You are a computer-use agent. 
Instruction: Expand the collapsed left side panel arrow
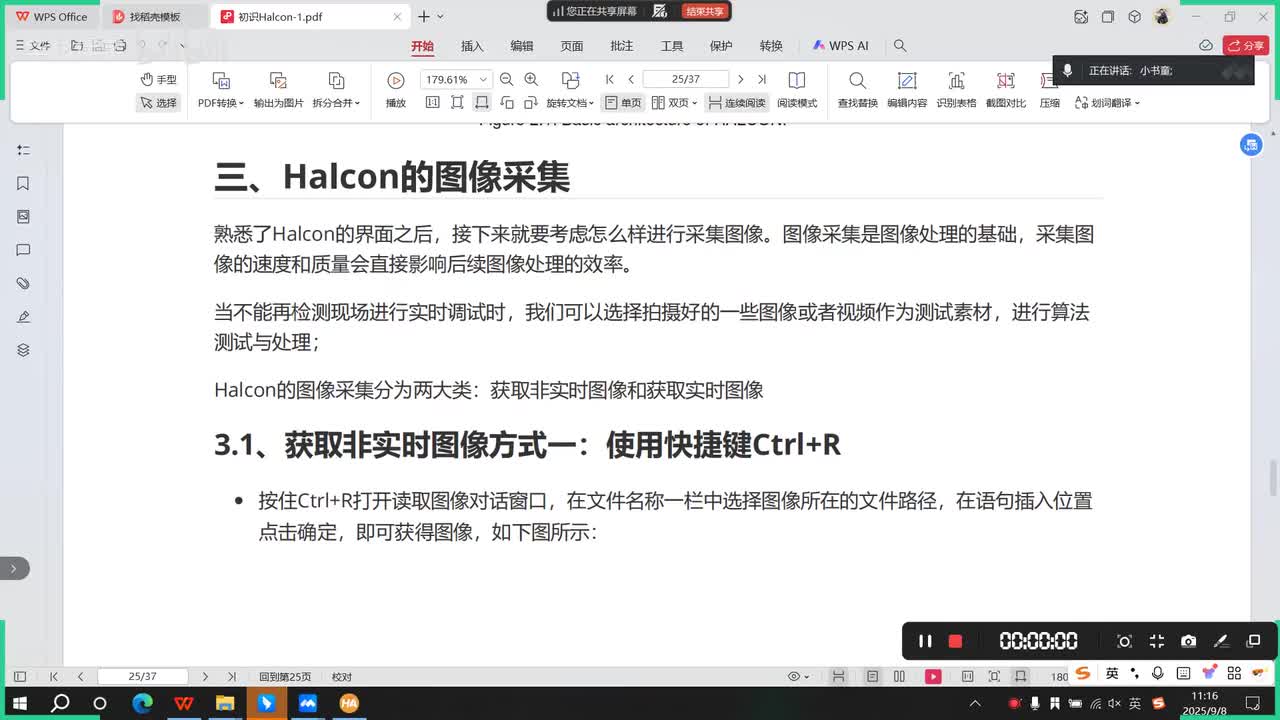[x=13, y=568]
